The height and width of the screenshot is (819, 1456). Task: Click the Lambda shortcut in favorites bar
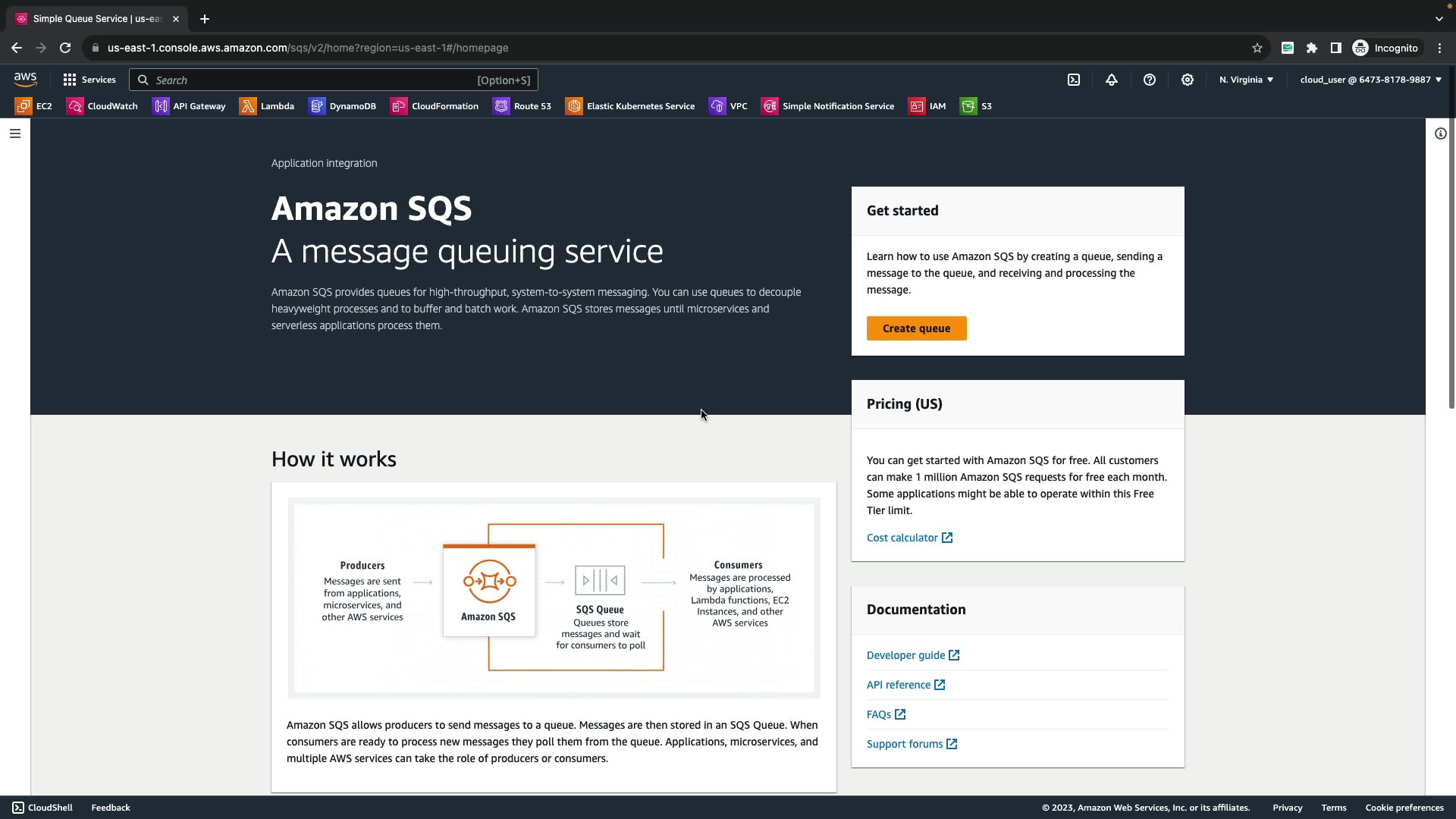click(x=268, y=106)
